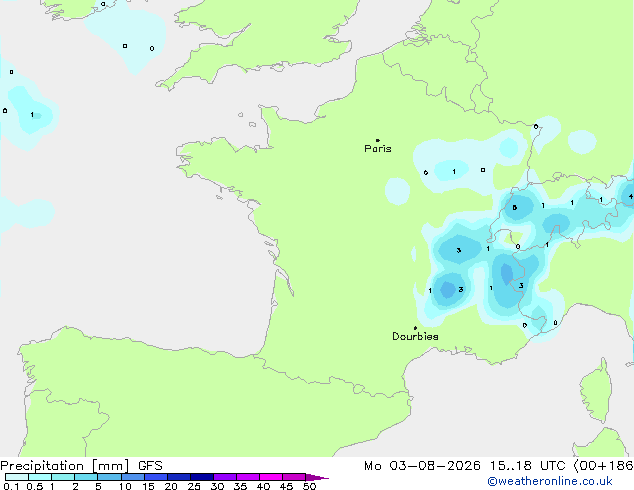Click the 5 legend scale number
This screenshot has width=634, height=490.
coord(98,486)
